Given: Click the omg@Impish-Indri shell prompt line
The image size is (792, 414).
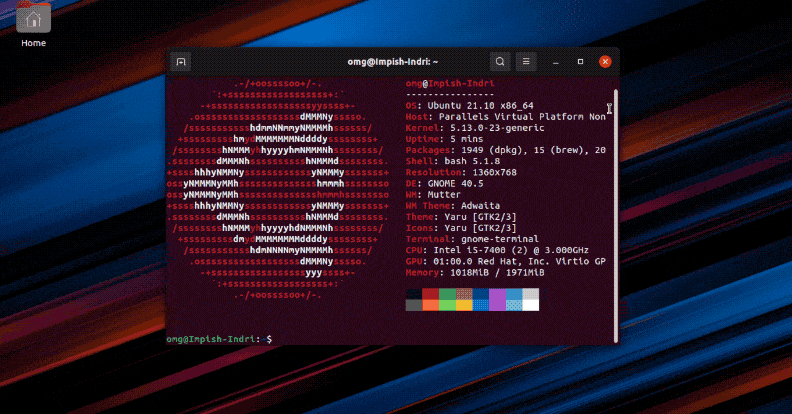Looking at the screenshot, I should click(219, 339).
